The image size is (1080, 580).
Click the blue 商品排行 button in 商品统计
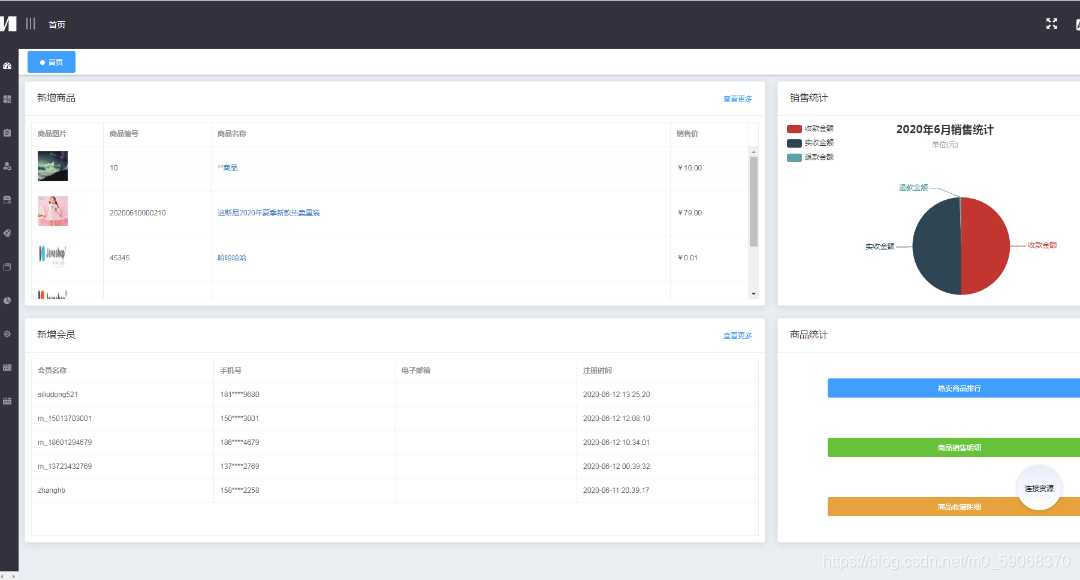[952, 387]
